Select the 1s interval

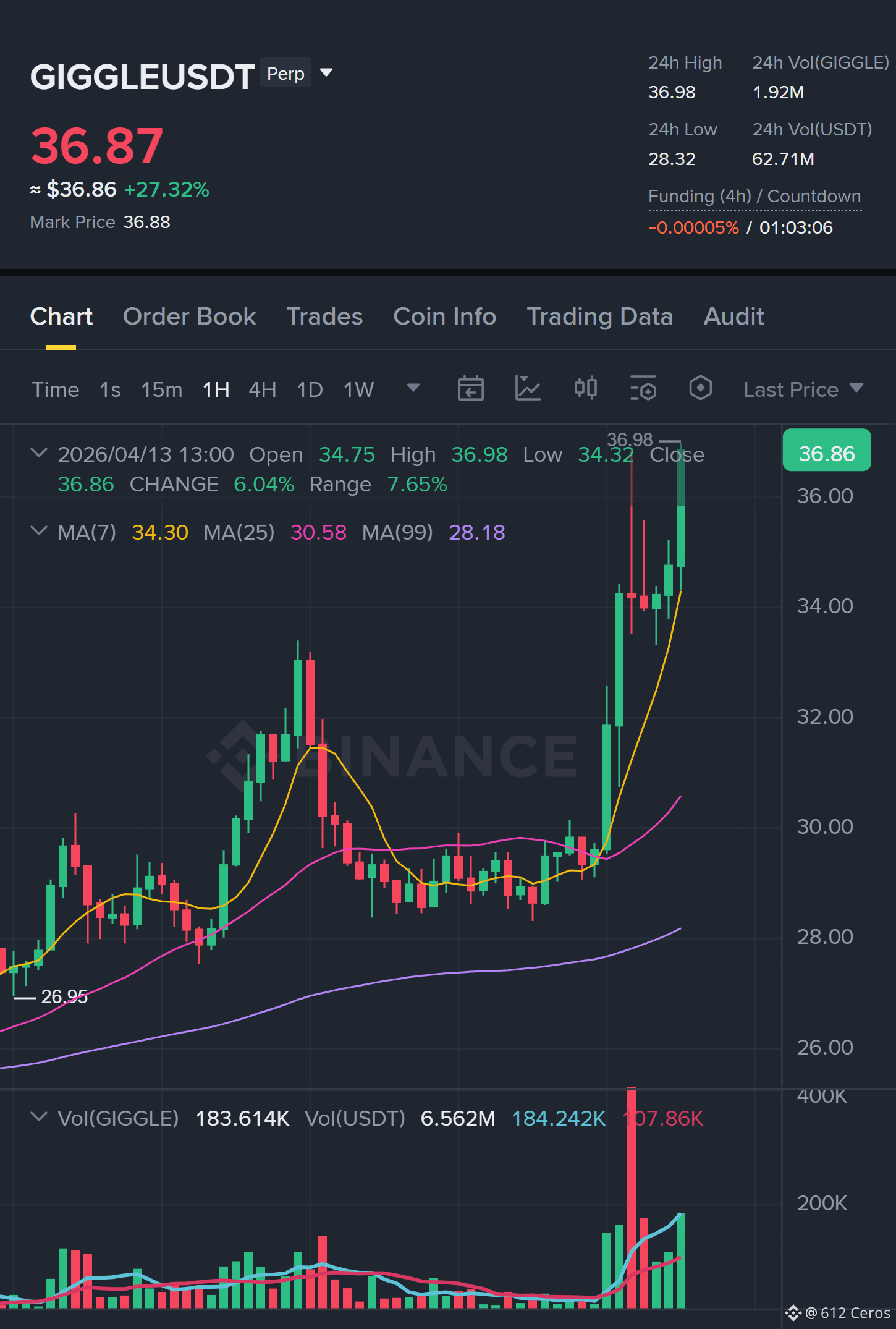click(x=110, y=389)
